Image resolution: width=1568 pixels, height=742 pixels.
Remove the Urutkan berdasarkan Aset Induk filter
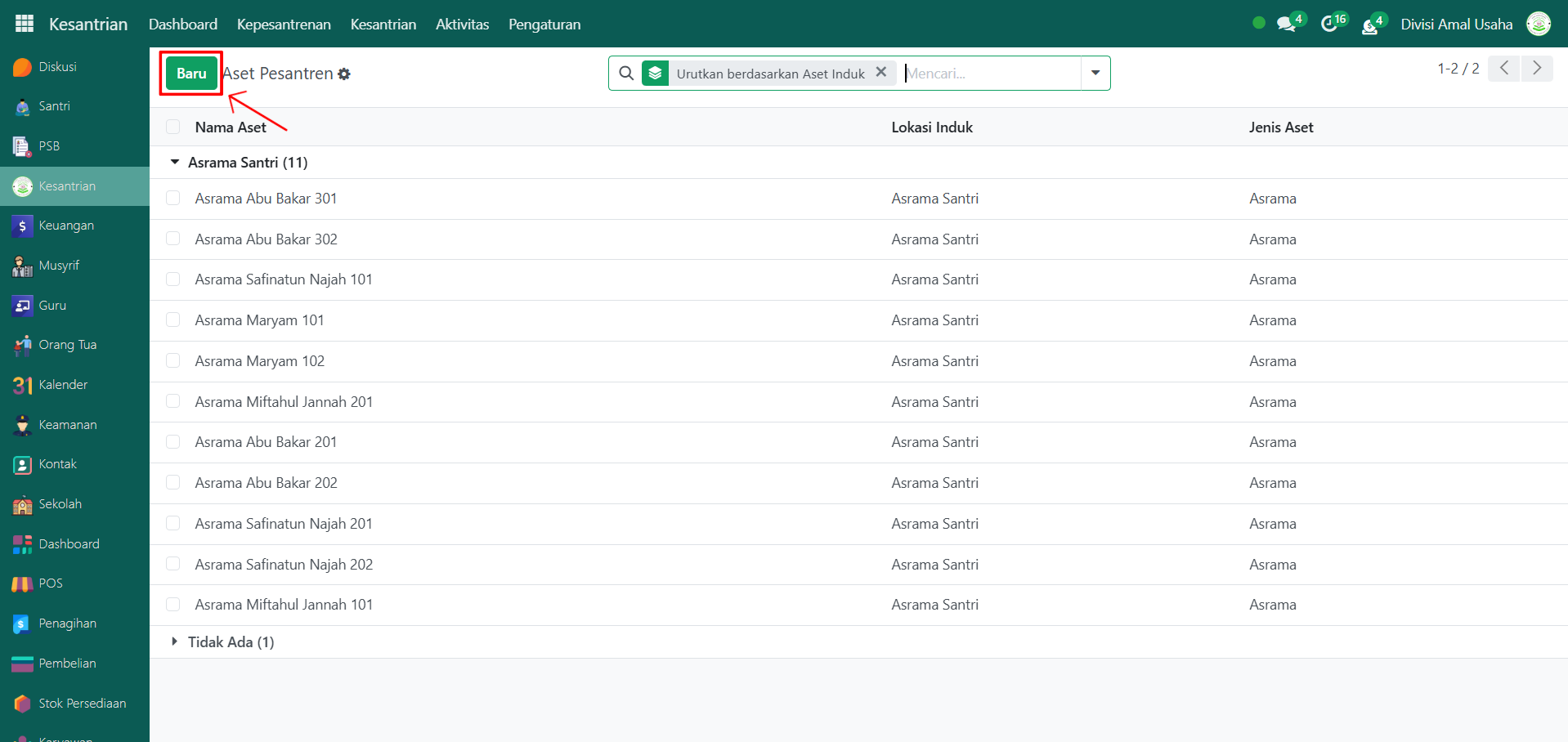[x=880, y=72]
